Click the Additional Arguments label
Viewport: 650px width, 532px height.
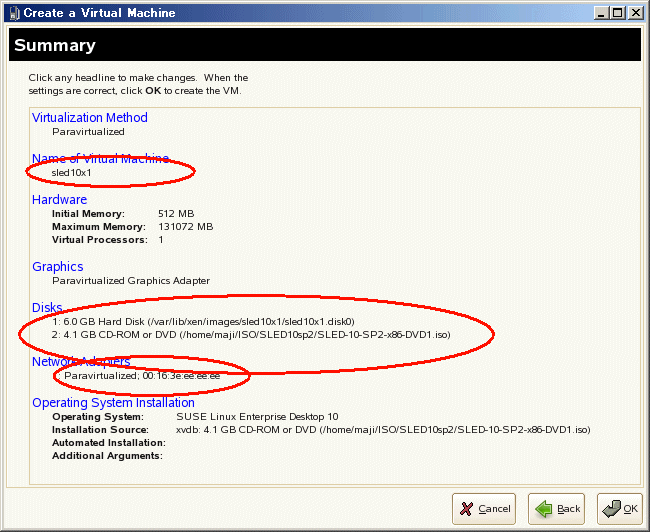(107, 456)
